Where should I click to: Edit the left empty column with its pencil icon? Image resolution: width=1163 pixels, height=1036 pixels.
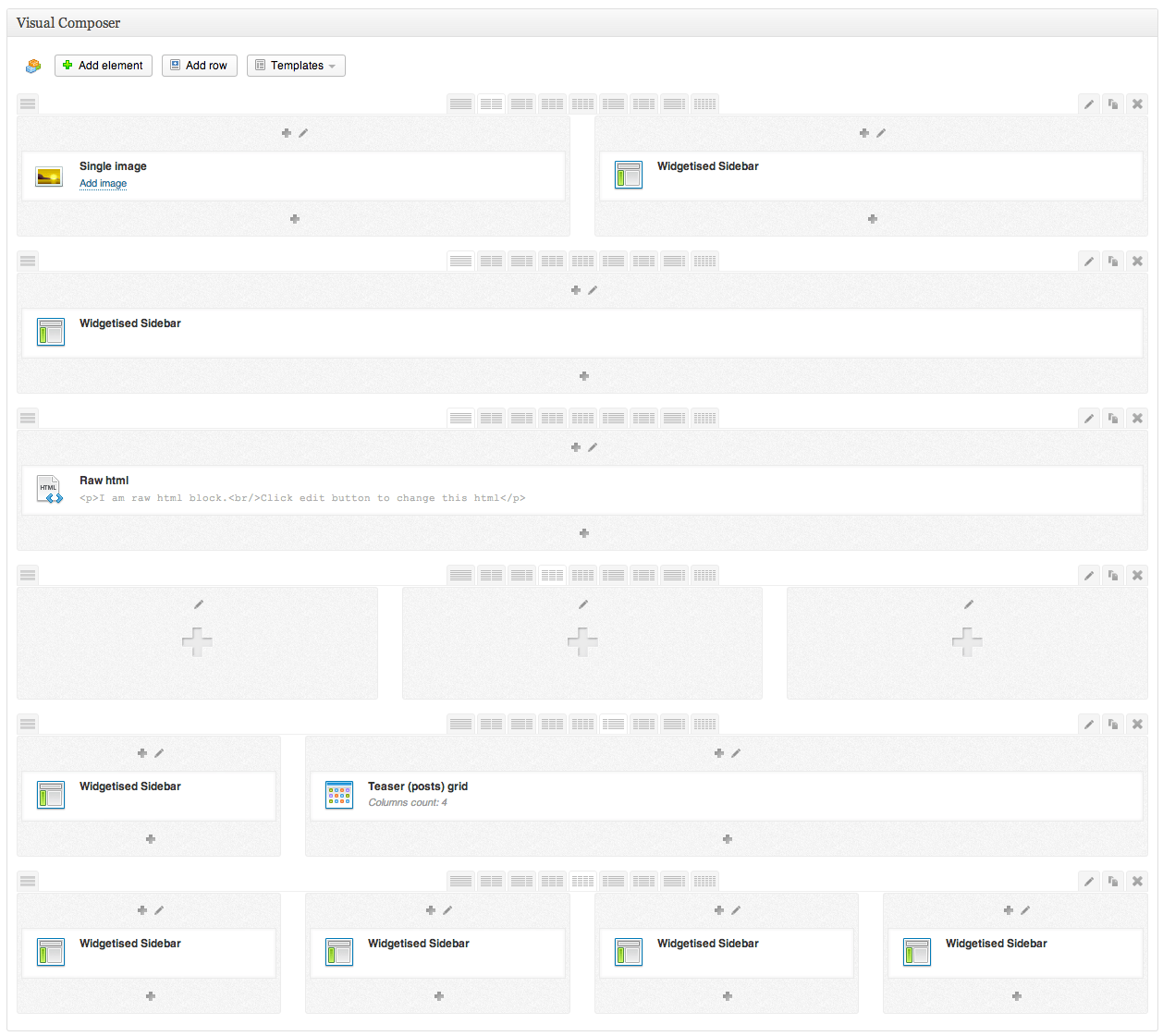click(x=199, y=604)
